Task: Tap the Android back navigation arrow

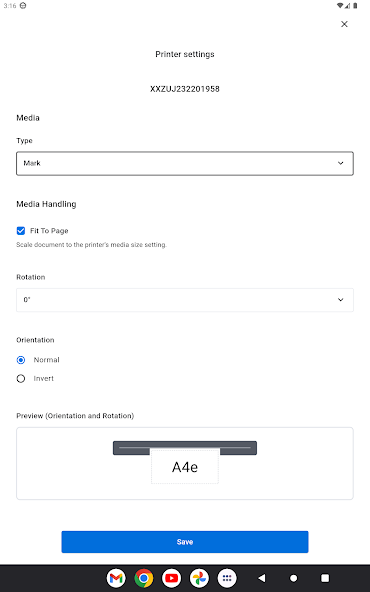Action: click(262, 578)
